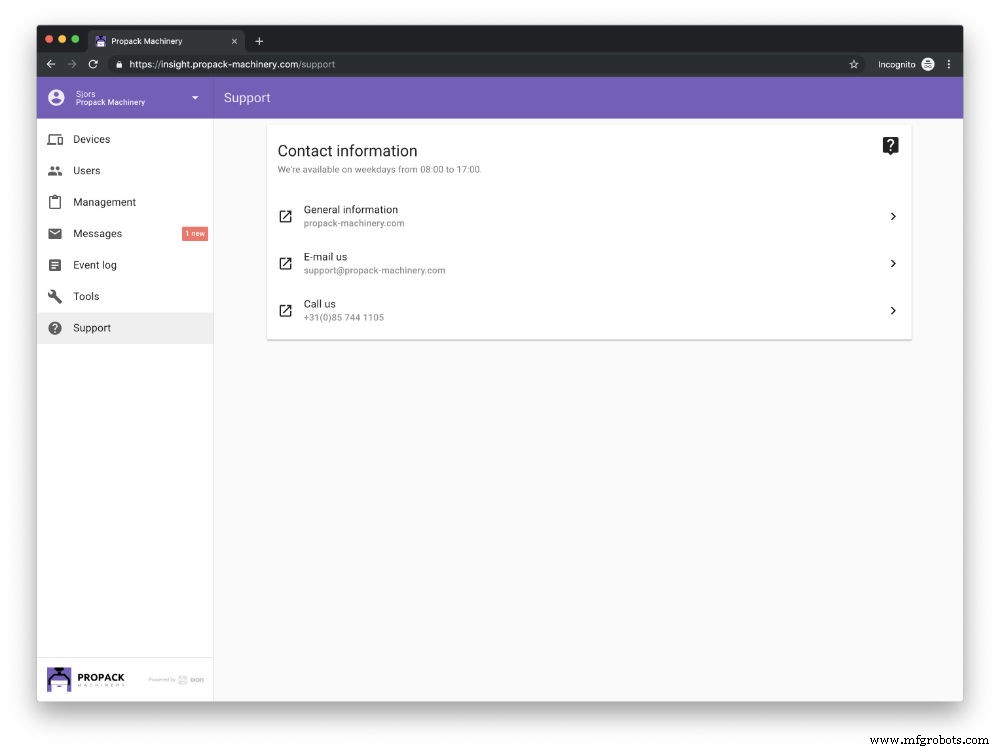Select Support in the sidebar
Viewport: 1000px width, 750px height.
(x=92, y=328)
